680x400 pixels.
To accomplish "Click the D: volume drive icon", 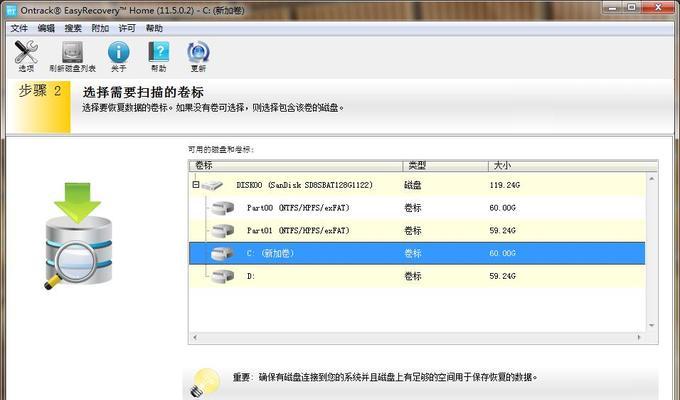I will tap(222, 276).
